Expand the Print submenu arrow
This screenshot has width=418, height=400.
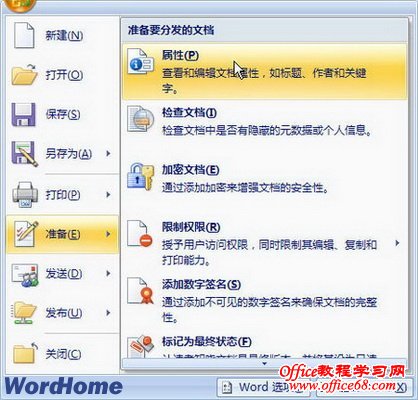point(108,194)
